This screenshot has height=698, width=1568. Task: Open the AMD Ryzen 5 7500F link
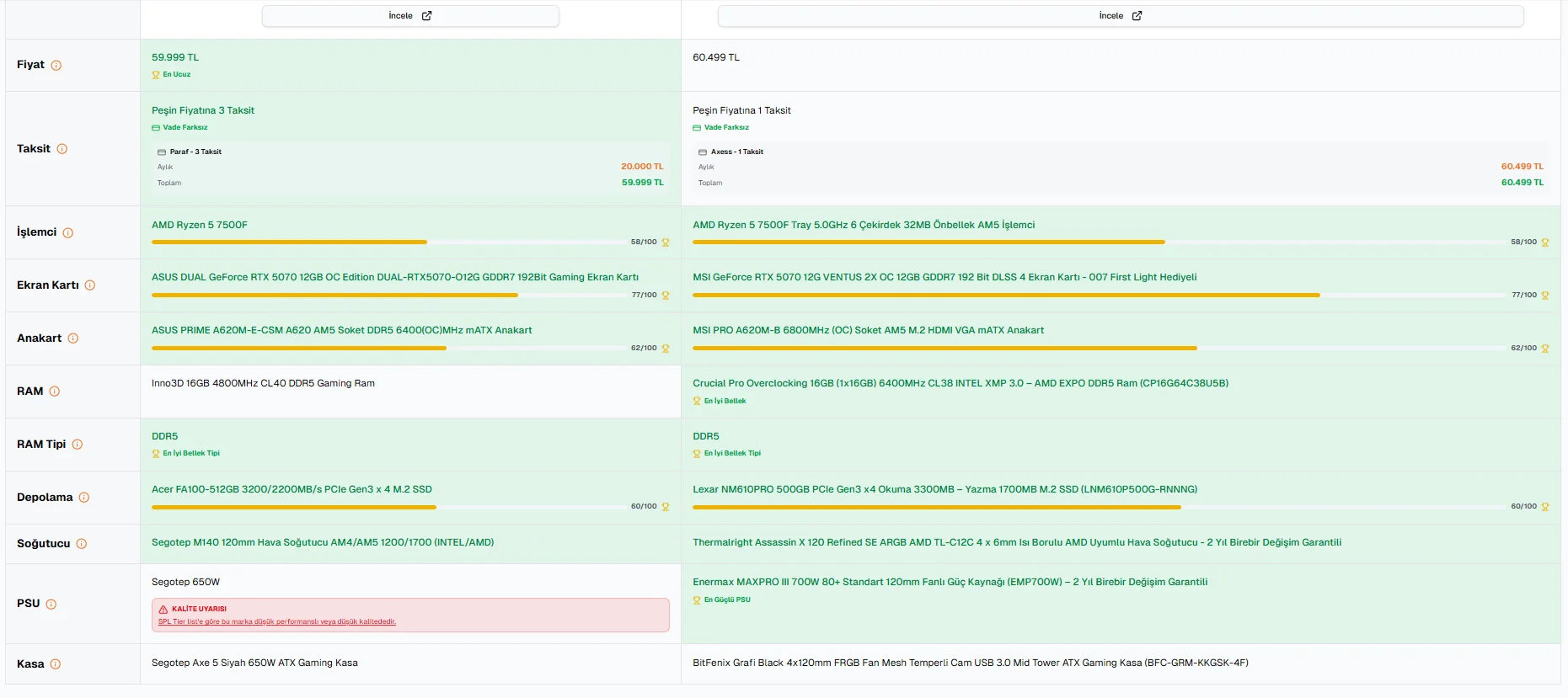[200, 226]
